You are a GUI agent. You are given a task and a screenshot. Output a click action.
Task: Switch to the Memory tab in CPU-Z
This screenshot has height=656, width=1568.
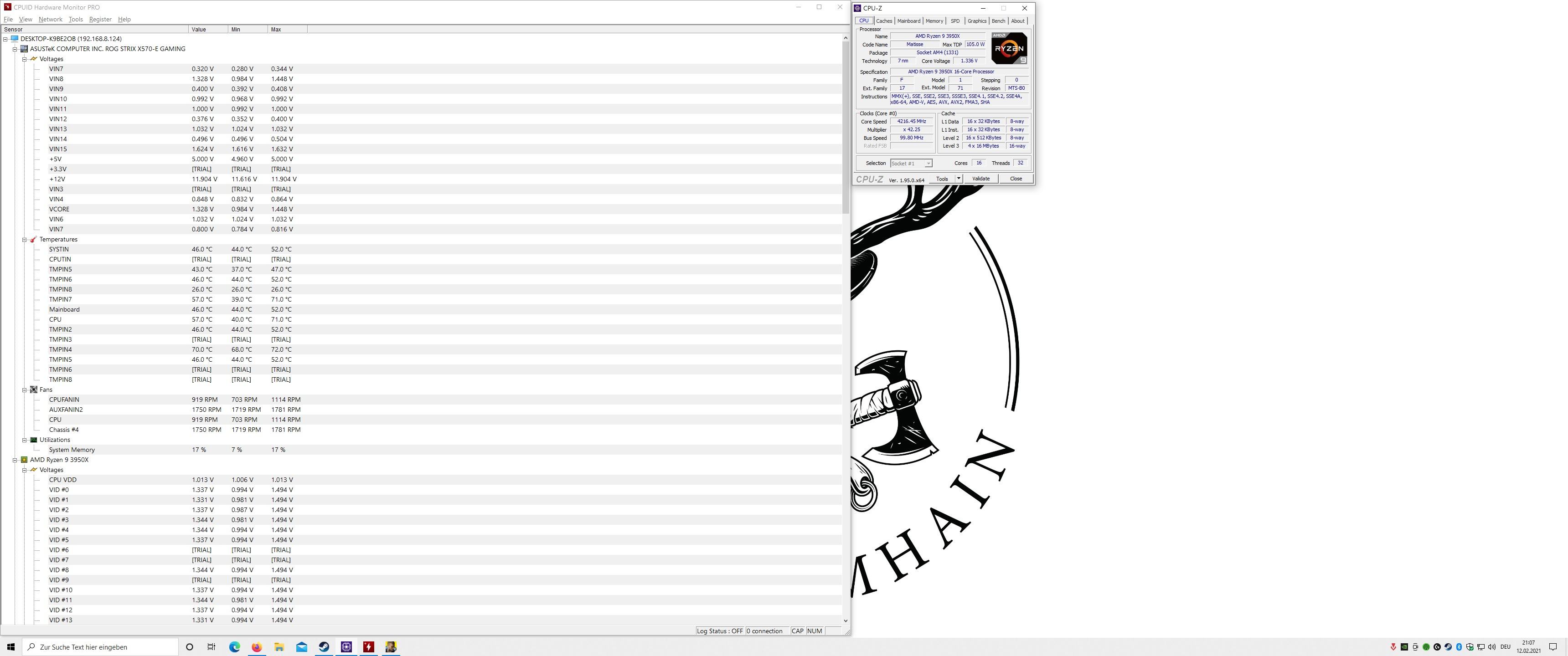(934, 20)
